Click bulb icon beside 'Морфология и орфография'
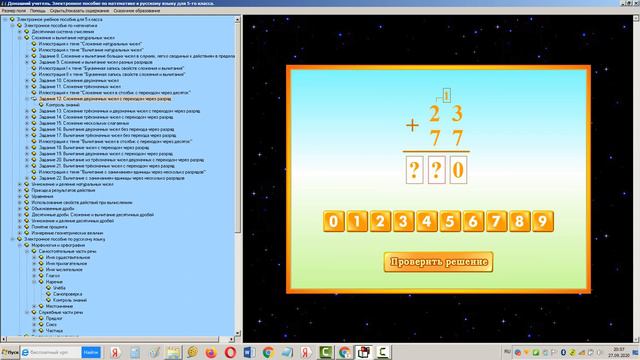Screen dimensions: 640x360 (x=27, y=245)
